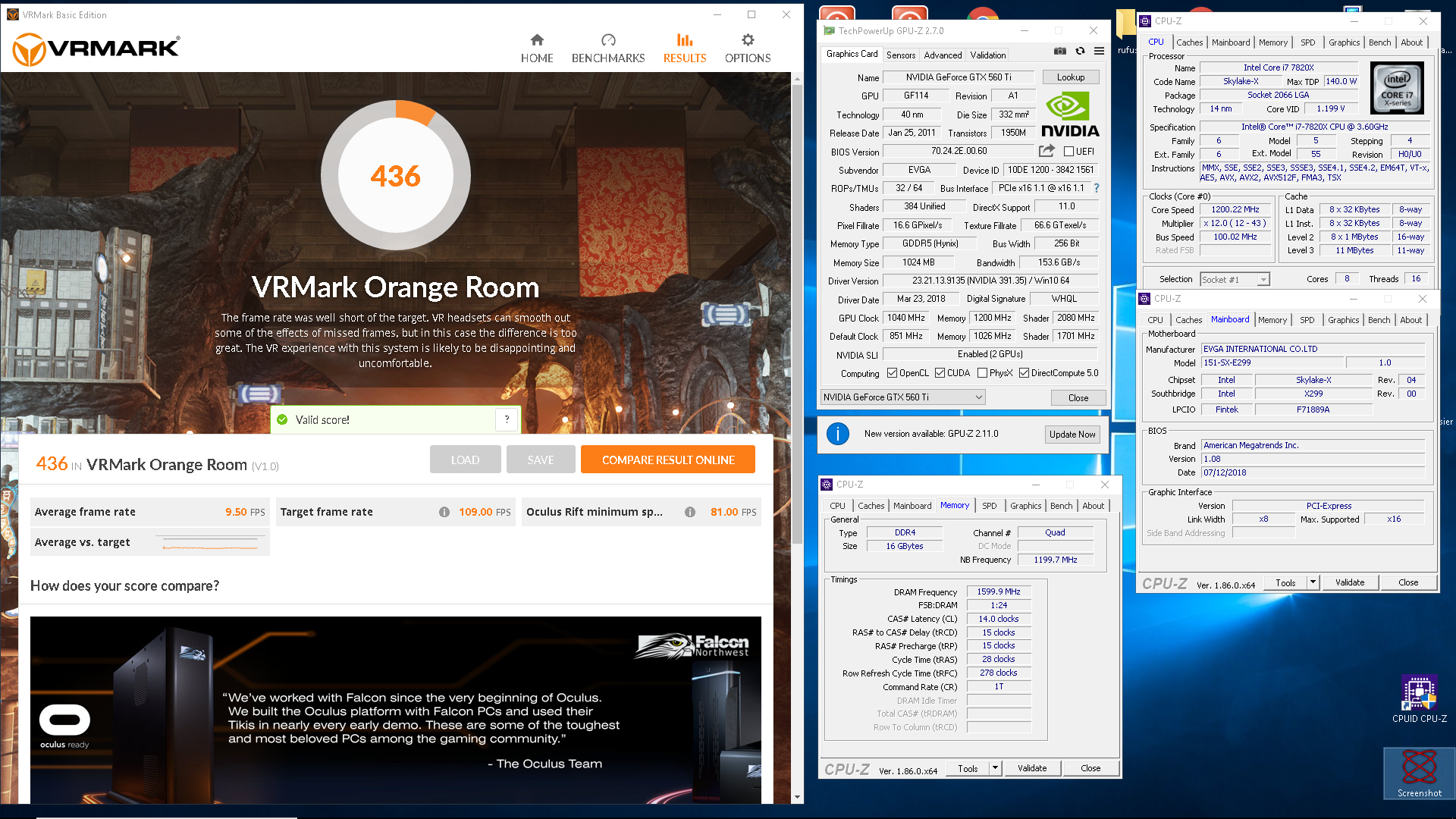The width and height of the screenshot is (1456, 819).
Task: Open the VRMark Benchmarks section
Action: 608,49
